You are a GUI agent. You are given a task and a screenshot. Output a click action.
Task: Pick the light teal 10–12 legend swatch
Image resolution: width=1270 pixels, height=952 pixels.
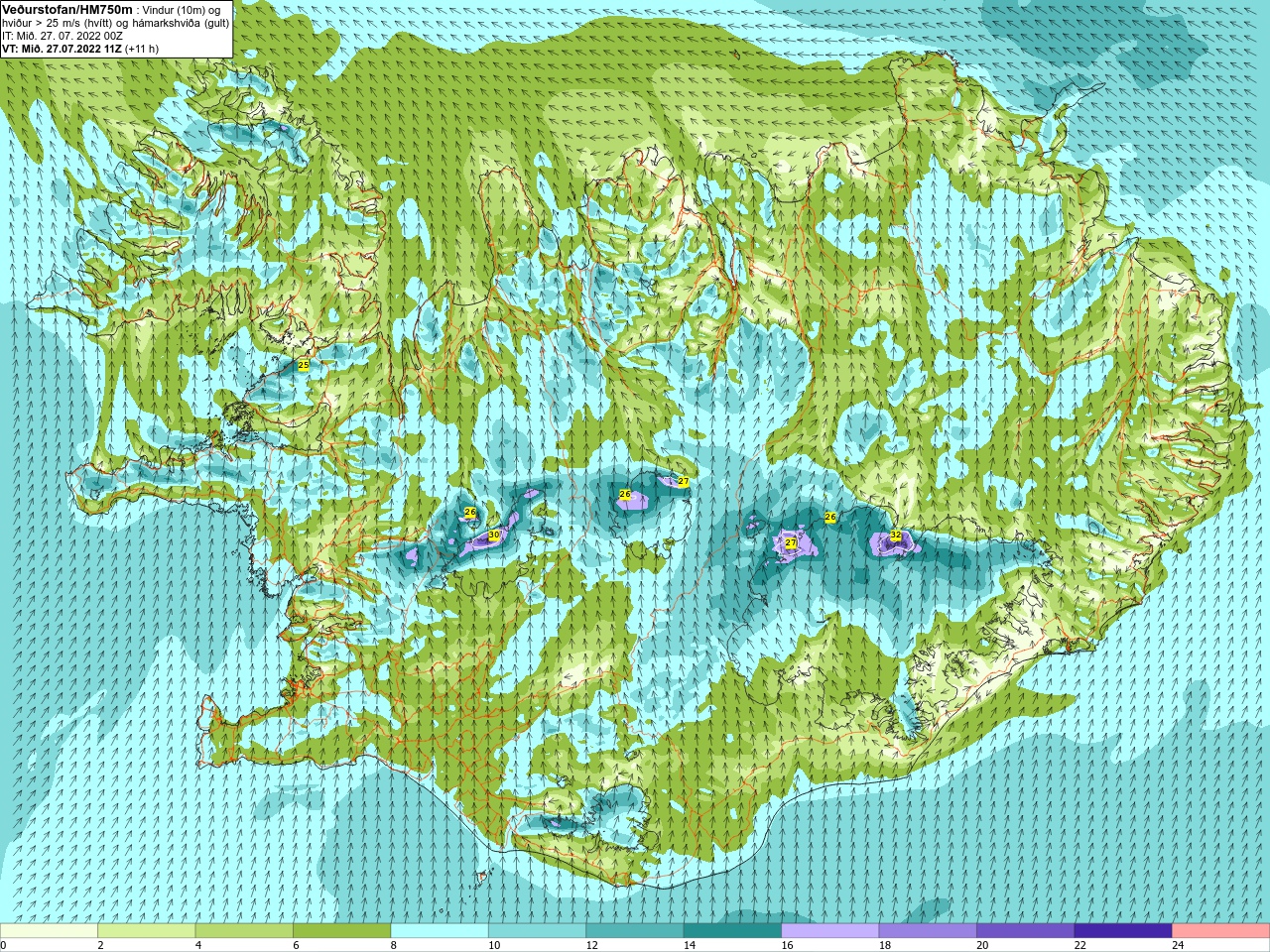(x=538, y=931)
